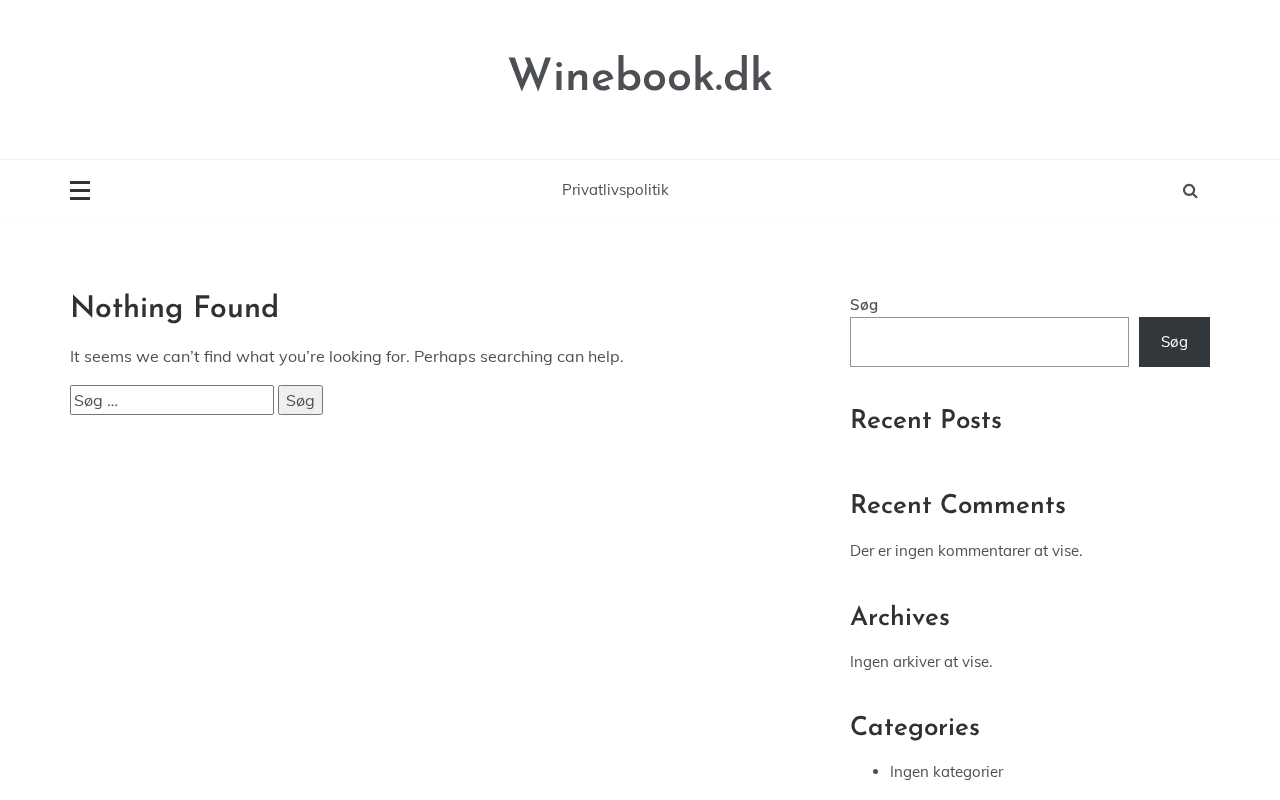Screen dimensions: 1280x800
Task: Click the 'Ingen arkiver at vise' text
Action: click(x=921, y=662)
